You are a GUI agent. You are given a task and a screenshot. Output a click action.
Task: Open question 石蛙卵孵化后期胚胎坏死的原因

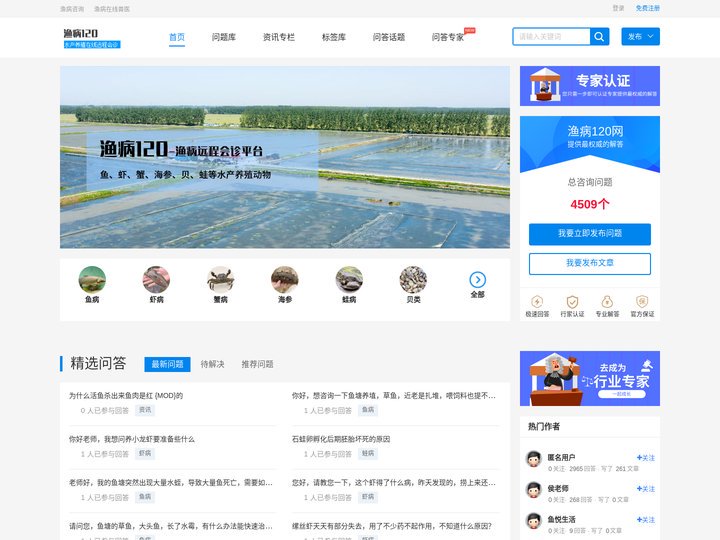(341, 439)
